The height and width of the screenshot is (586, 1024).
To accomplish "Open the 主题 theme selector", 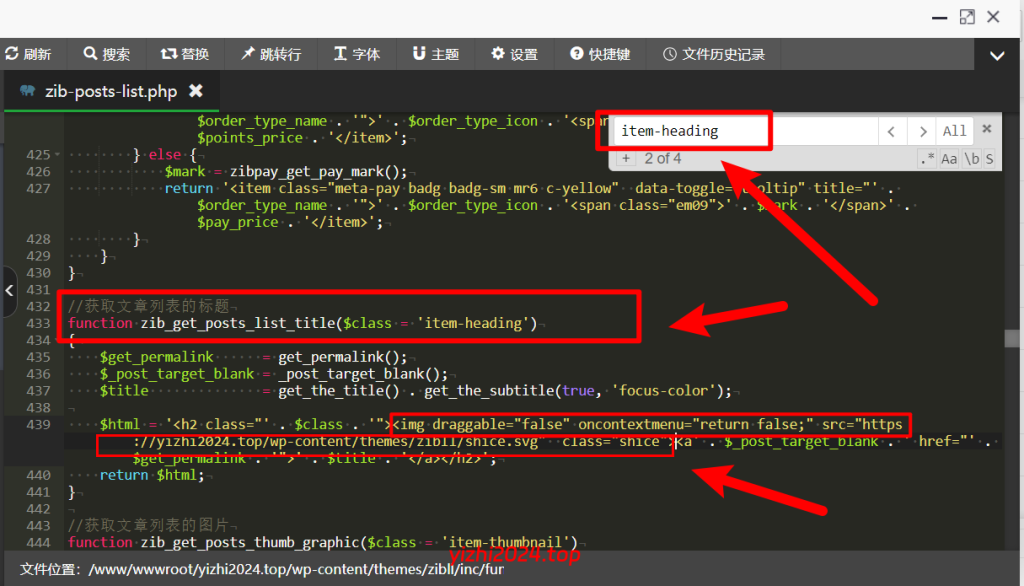I will click(435, 54).
